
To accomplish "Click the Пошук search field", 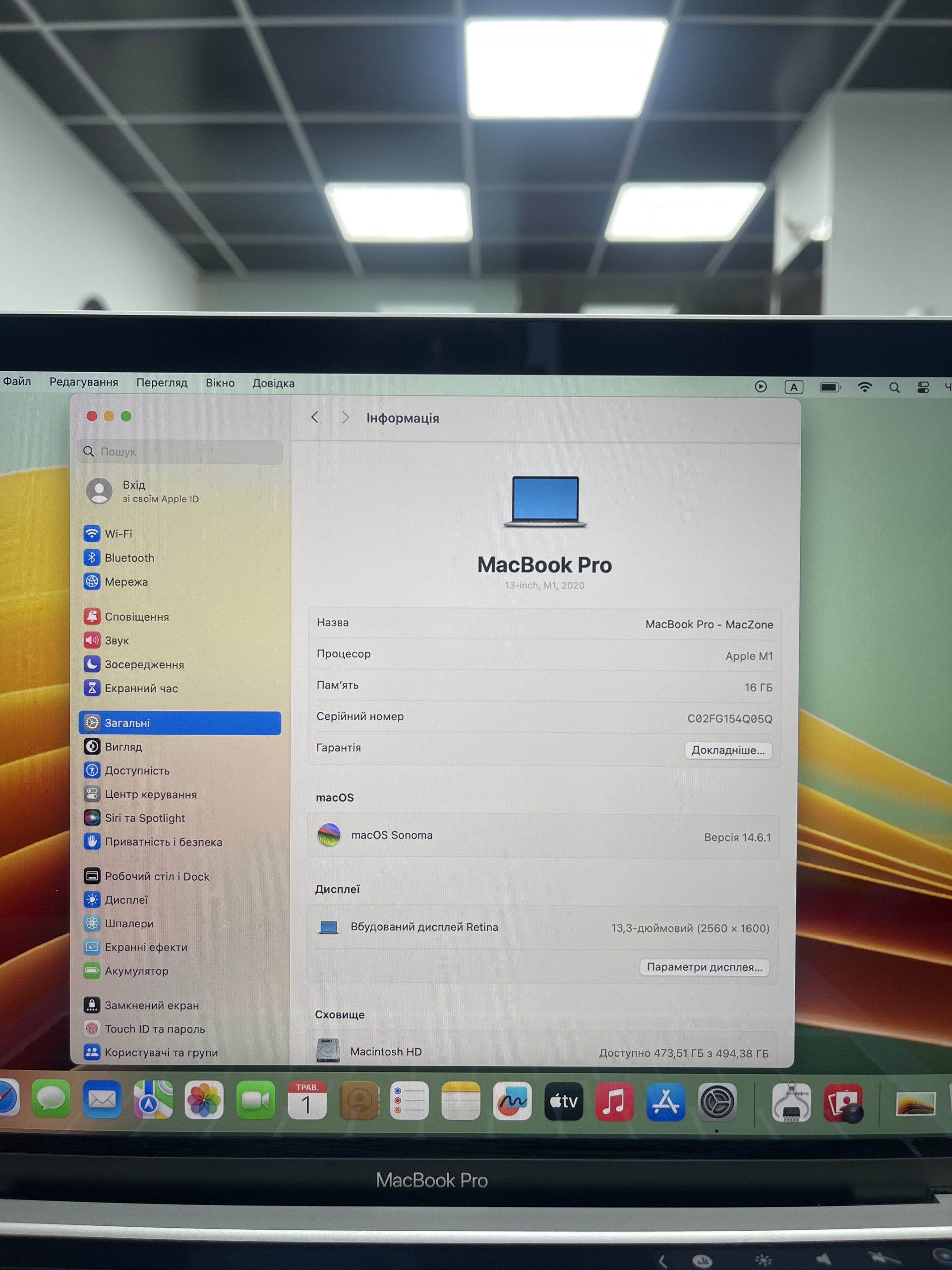I will pyautogui.click(x=180, y=452).
